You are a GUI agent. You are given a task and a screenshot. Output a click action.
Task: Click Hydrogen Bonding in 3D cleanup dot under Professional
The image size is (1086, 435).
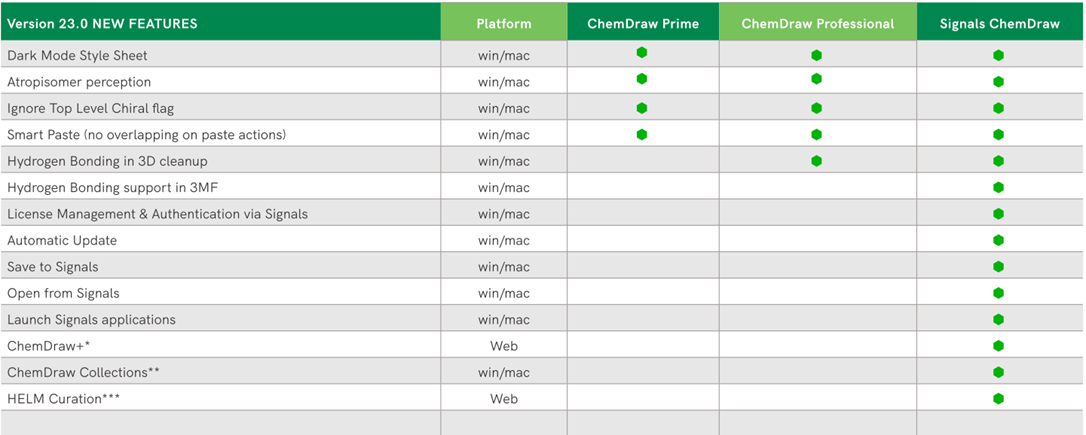[x=817, y=161]
